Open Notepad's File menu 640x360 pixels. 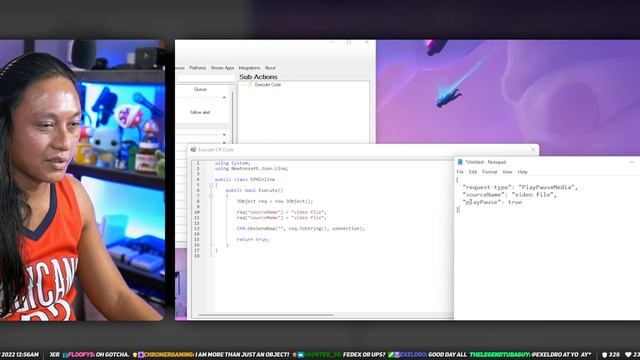click(x=460, y=172)
